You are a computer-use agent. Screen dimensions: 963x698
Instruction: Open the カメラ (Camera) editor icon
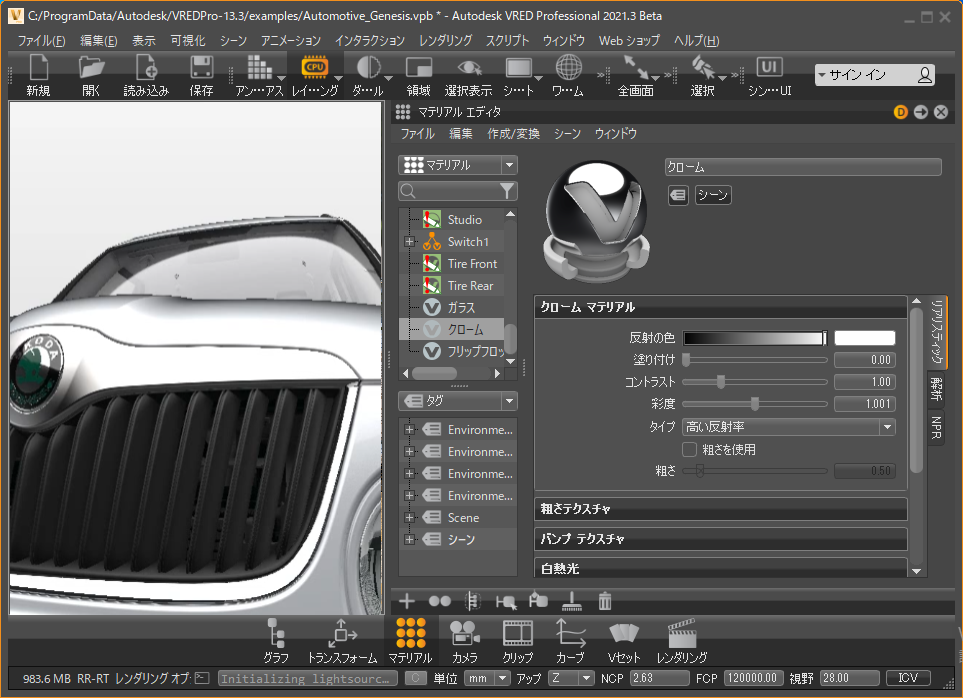click(x=463, y=633)
